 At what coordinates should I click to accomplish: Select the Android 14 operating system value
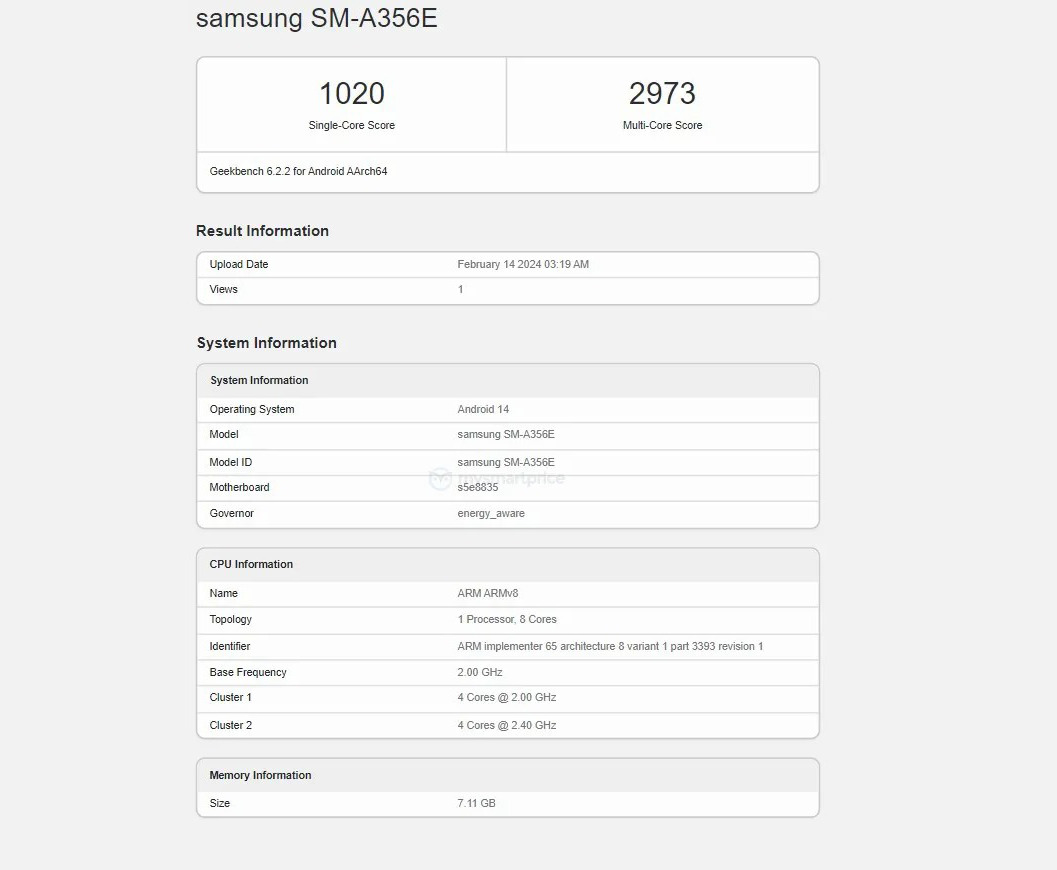tap(483, 410)
